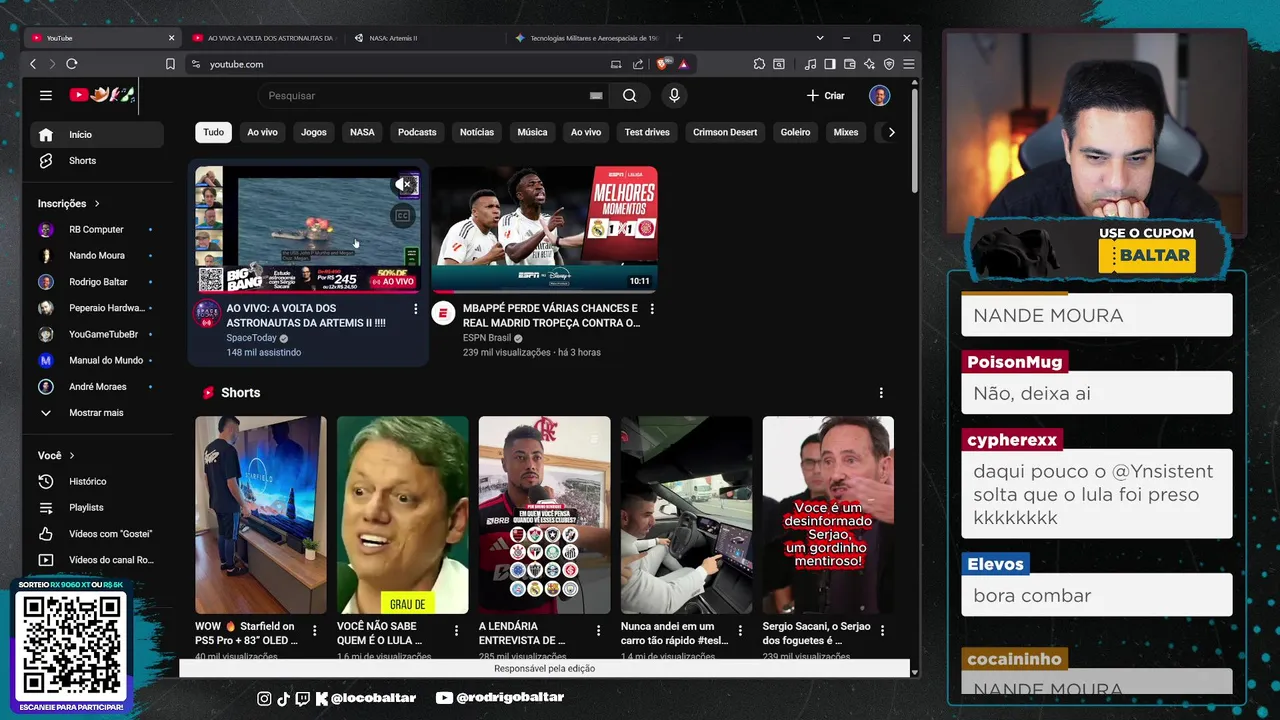Screen dimensions: 1280x720
Task: Close the YouTube browser tab
Action: (x=171, y=38)
